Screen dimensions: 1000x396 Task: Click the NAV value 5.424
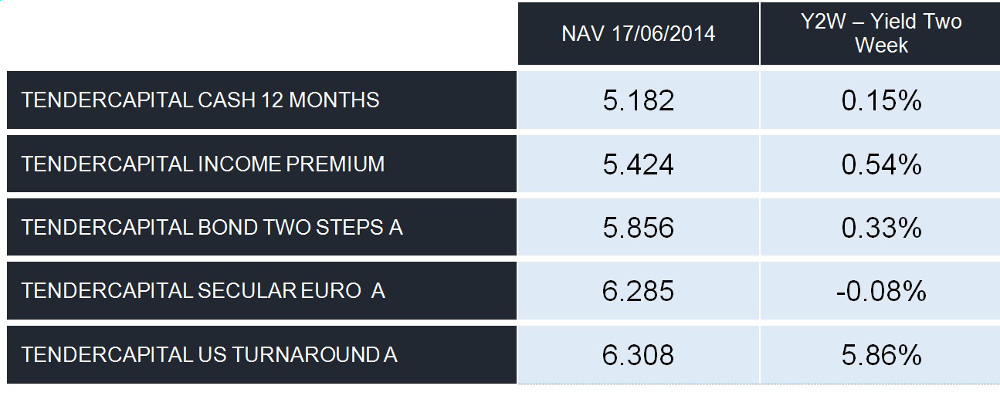tap(638, 165)
